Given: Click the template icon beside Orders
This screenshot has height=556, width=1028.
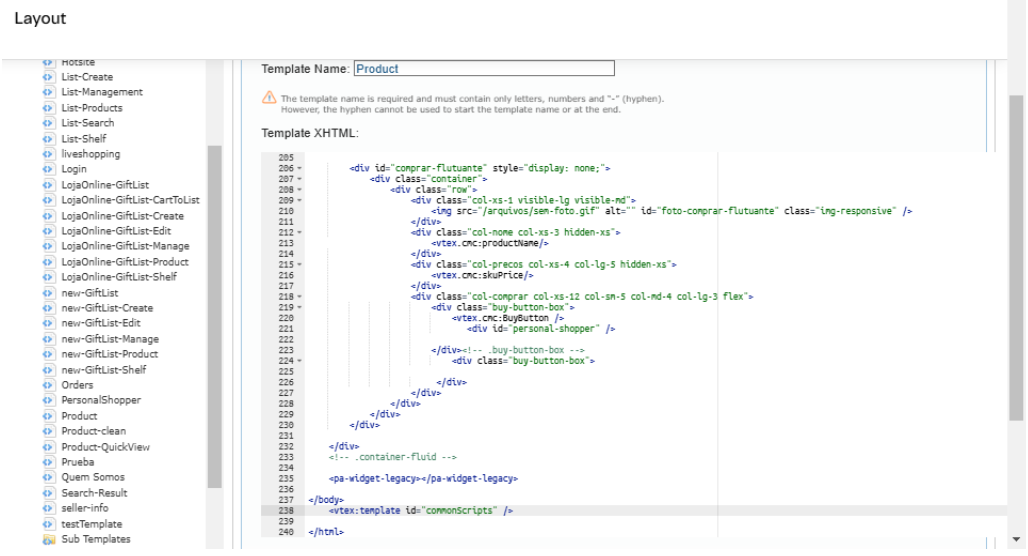Looking at the screenshot, I should [49, 385].
